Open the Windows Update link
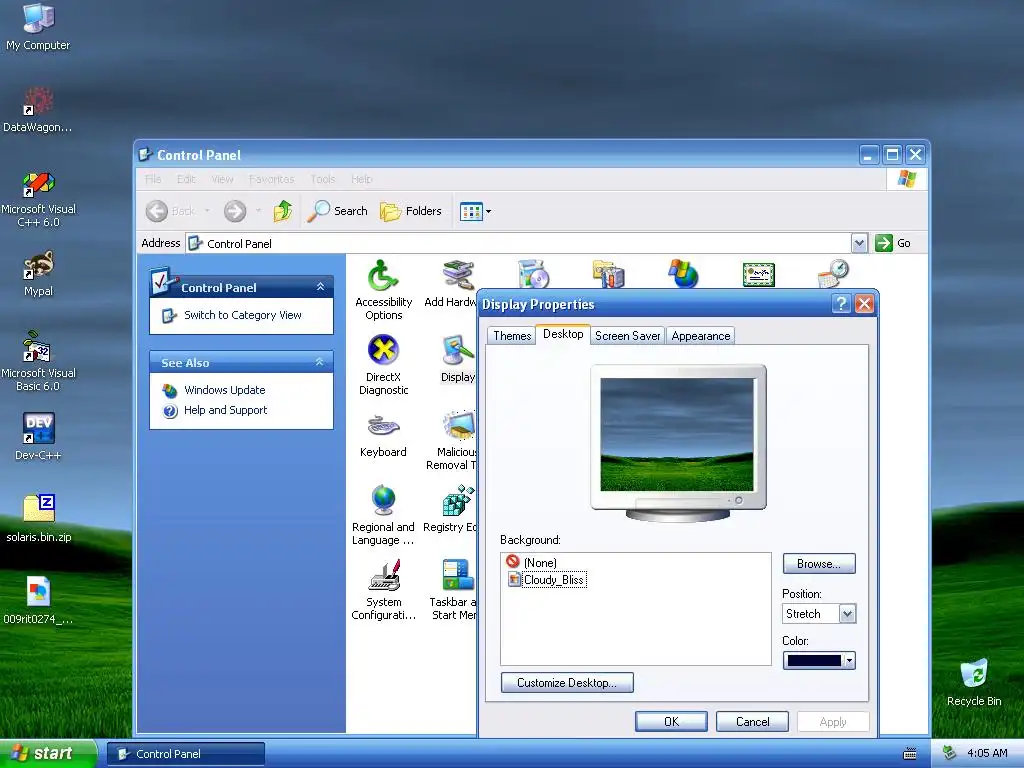Screen dimensions: 1024x768 pos(224,390)
